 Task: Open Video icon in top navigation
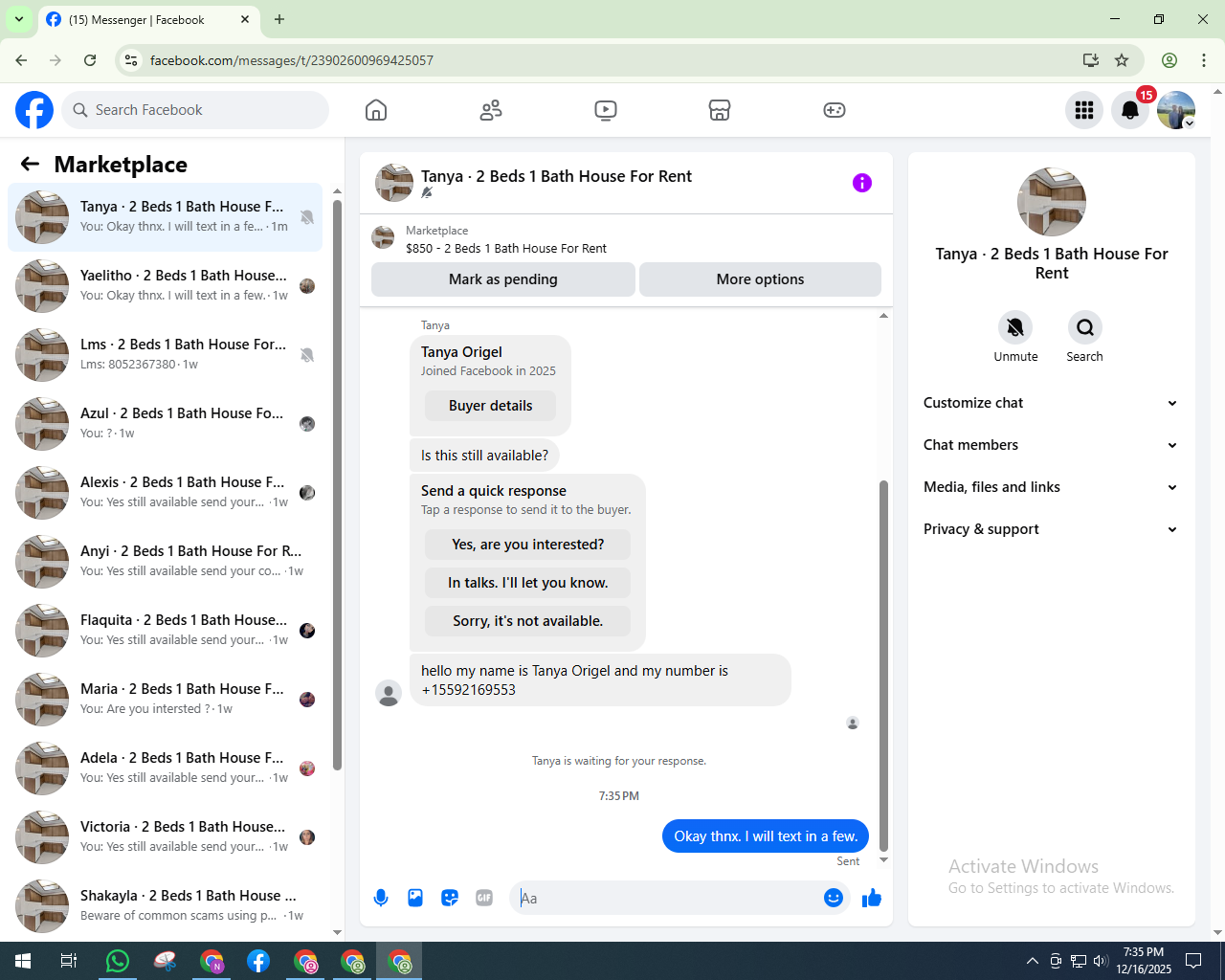pyautogui.click(x=606, y=110)
